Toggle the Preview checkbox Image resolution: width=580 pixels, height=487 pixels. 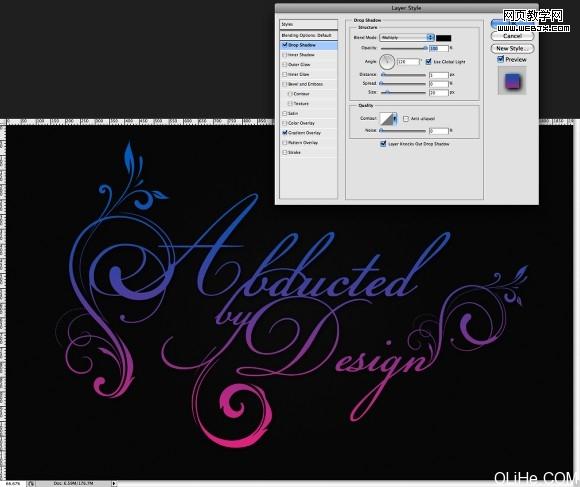pos(500,59)
